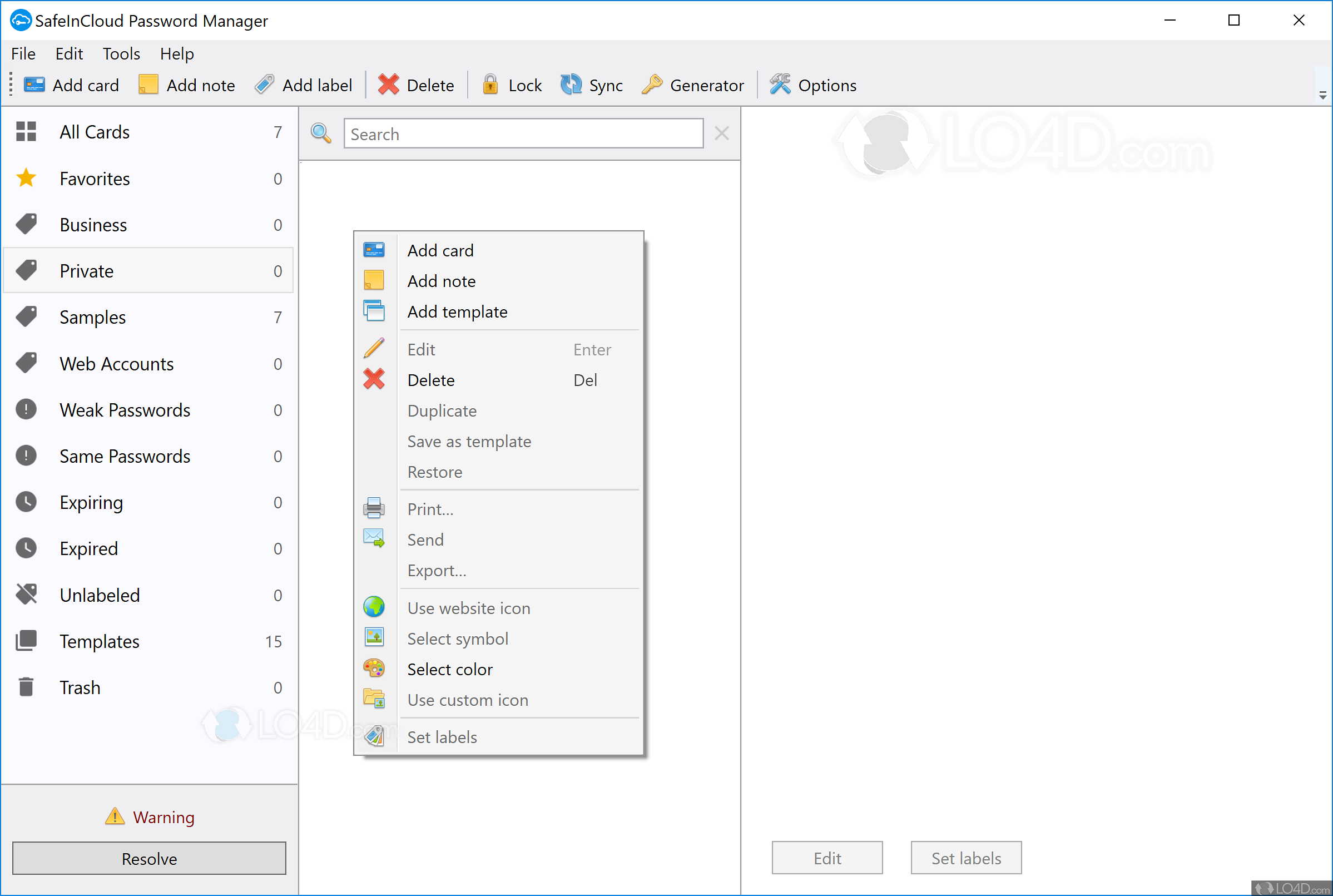Click the Warning link
Image resolution: width=1333 pixels, height=896 pixels.
pos(163,817)
